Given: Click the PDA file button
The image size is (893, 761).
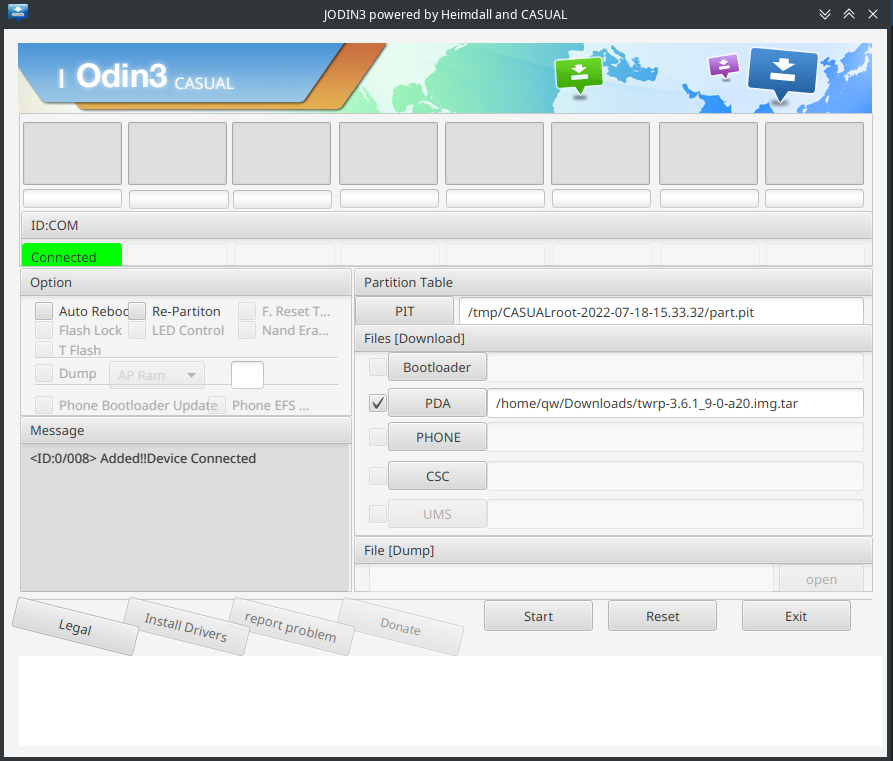Looking at the screenshot, I should point(437,403).
